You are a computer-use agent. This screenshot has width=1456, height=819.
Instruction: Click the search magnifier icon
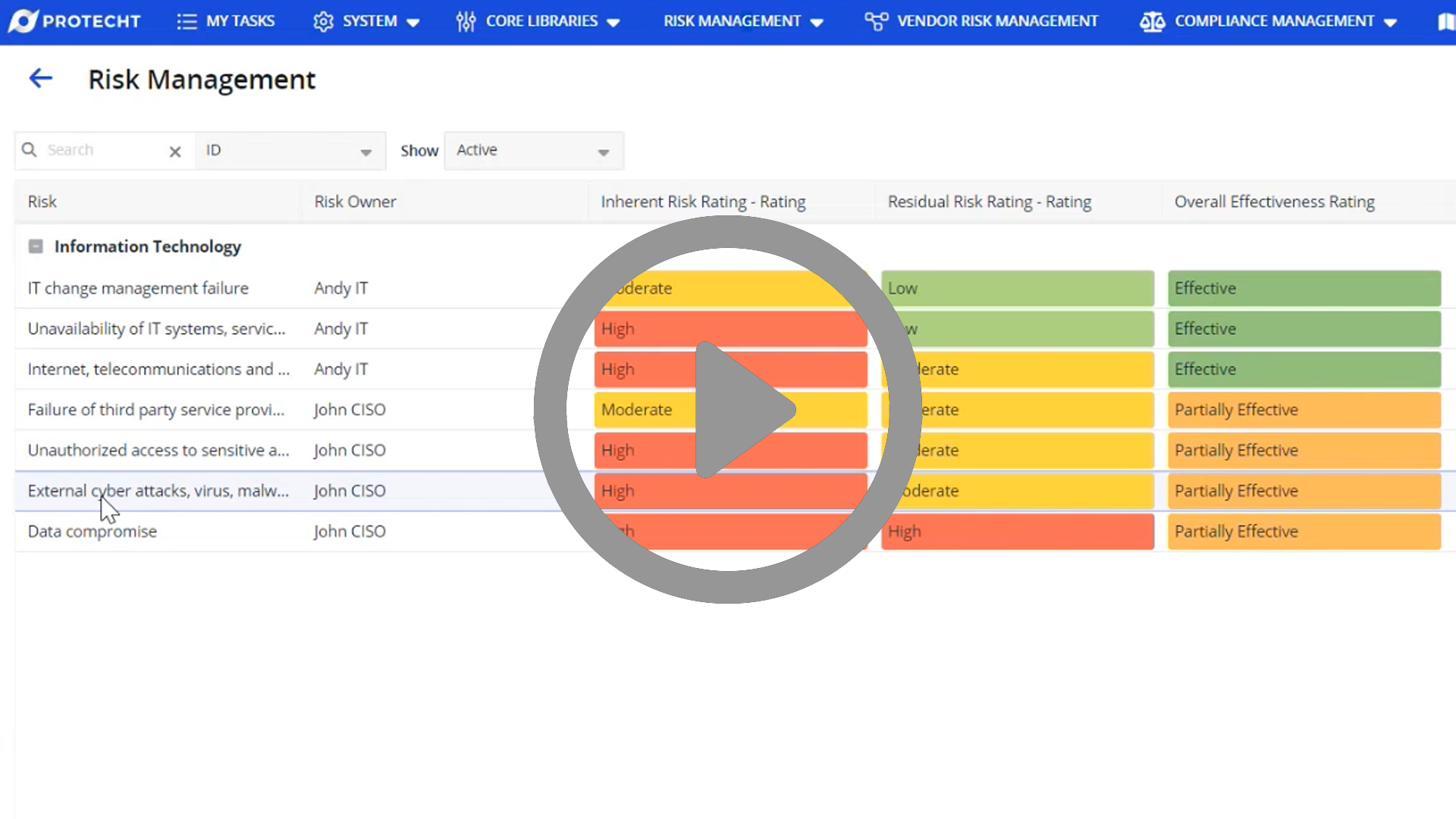point(29,150)
